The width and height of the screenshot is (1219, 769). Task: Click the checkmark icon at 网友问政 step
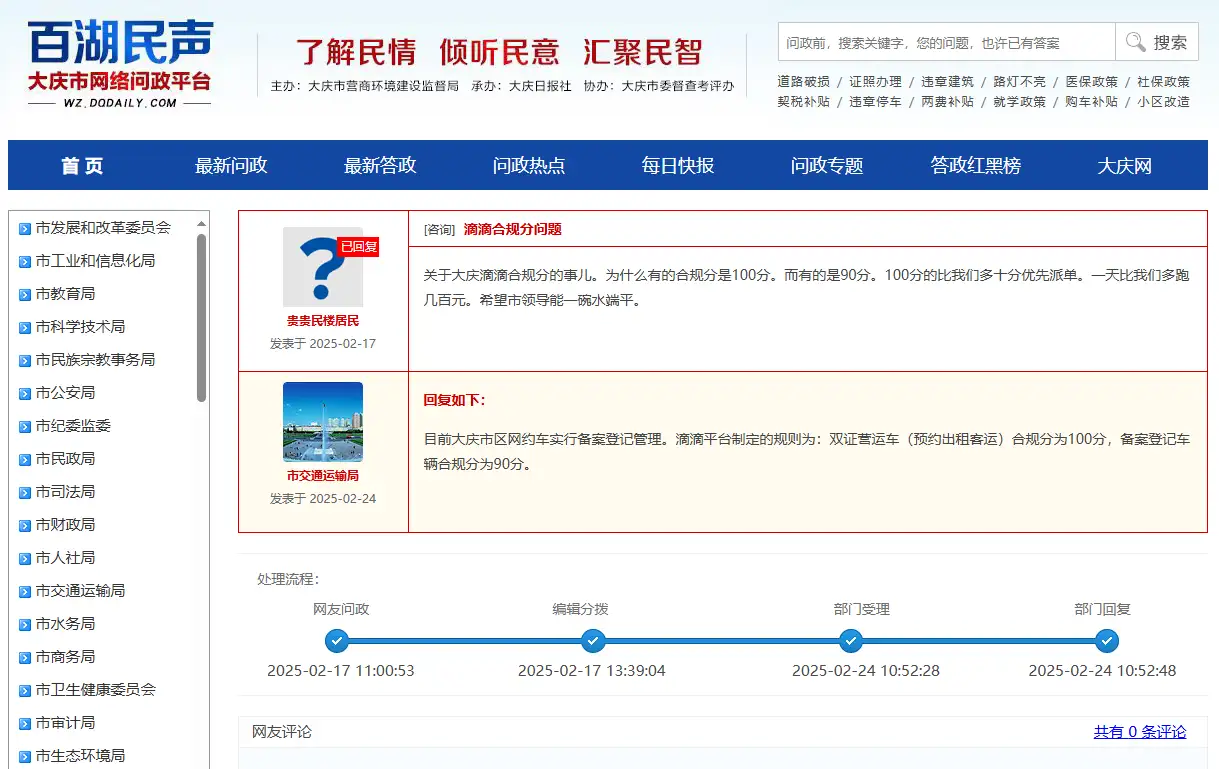point(337,642)
